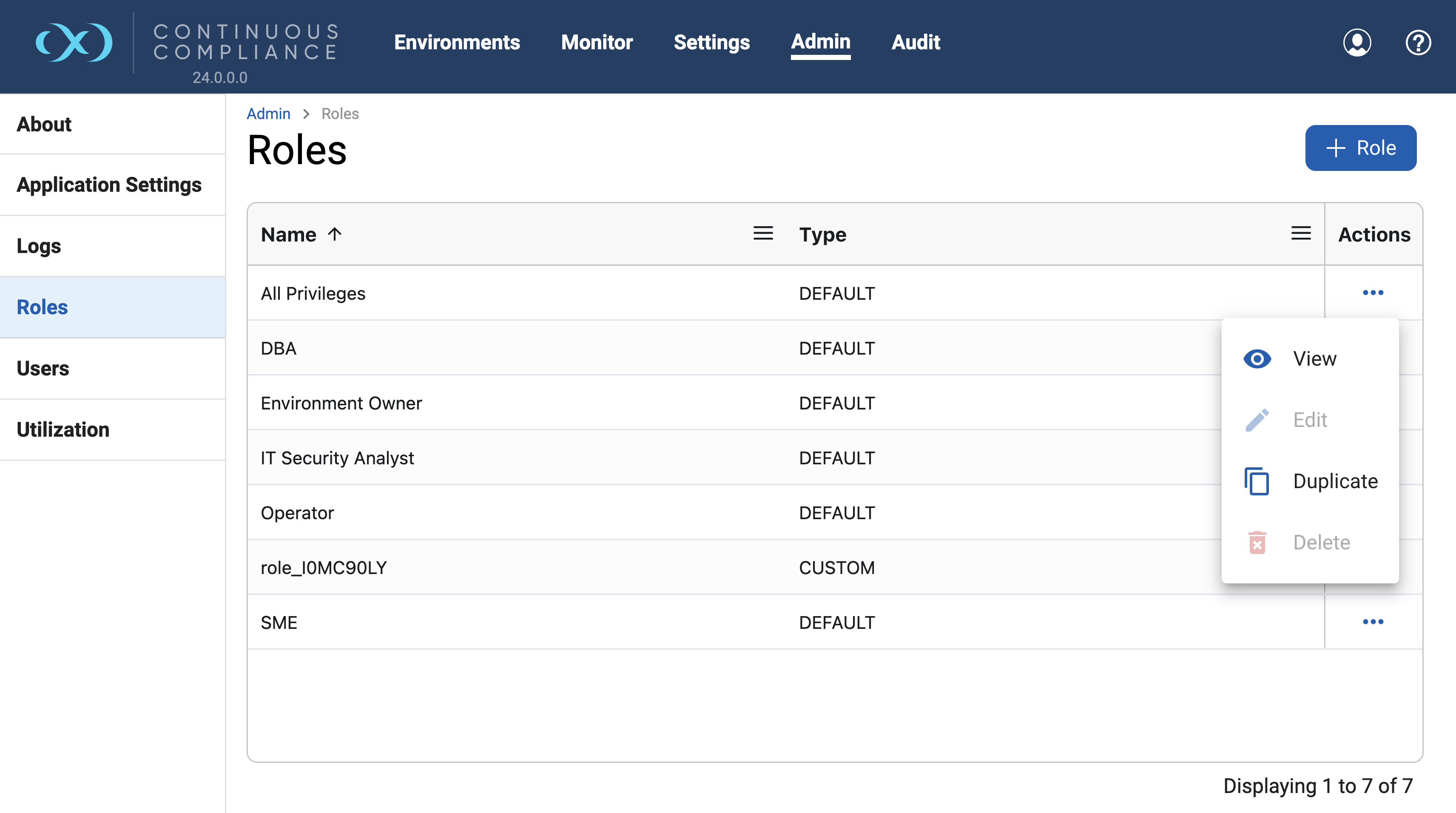This screenshot has width=1456, height=813.
Task: Click the Continuous Compliance logo
Action: point(74,43)
